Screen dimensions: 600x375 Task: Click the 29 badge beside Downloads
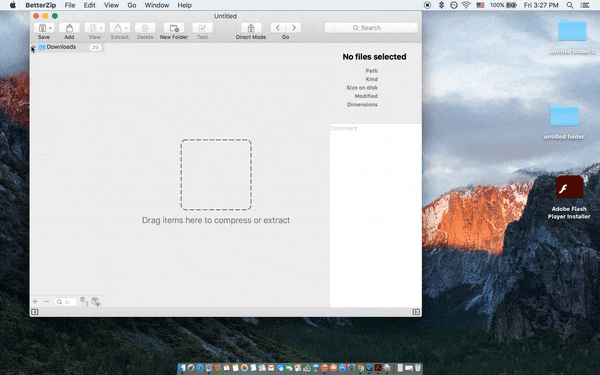point(95,47)
